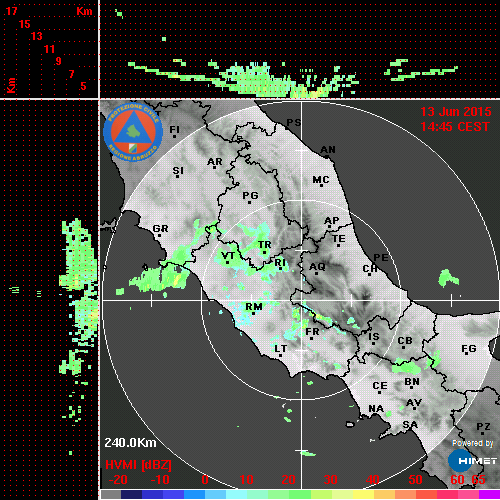Viewport: 500px width, 500px height.
Task: Click the HVMI [dBZ] legend label
Action: [138, 465]
